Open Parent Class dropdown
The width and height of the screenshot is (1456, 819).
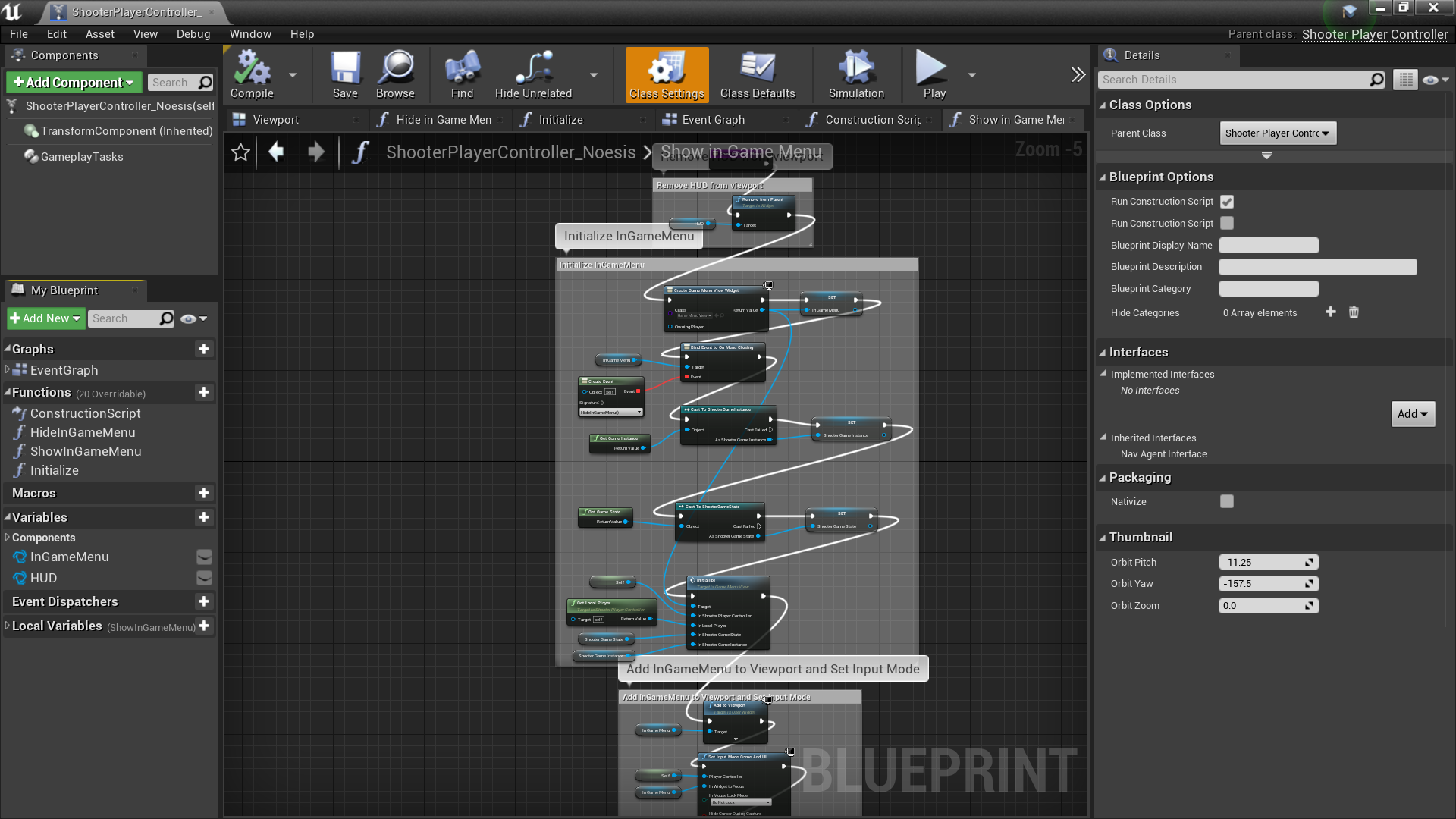coord(1278,133)
